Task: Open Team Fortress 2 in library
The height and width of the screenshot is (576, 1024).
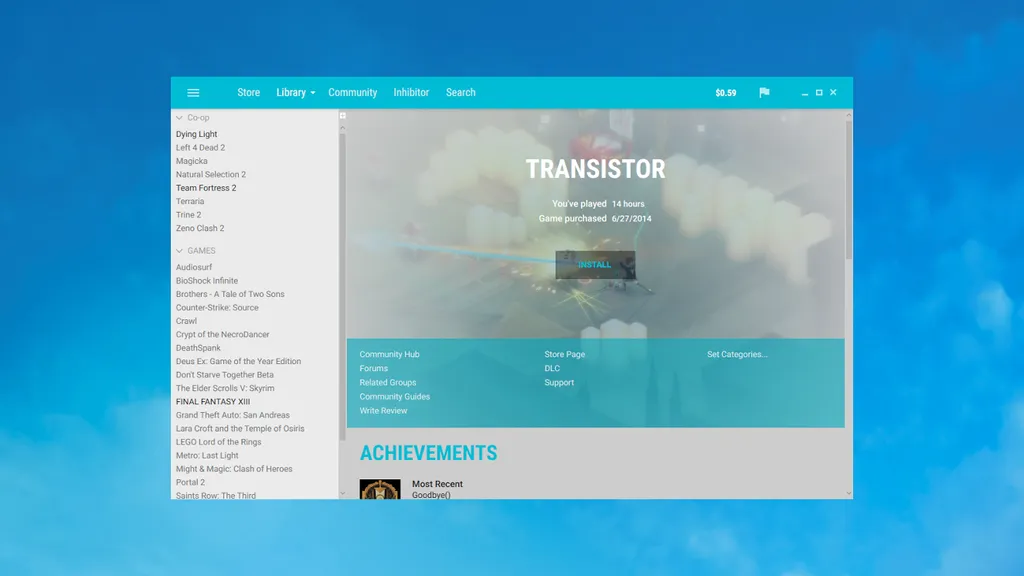Action: 206,188
